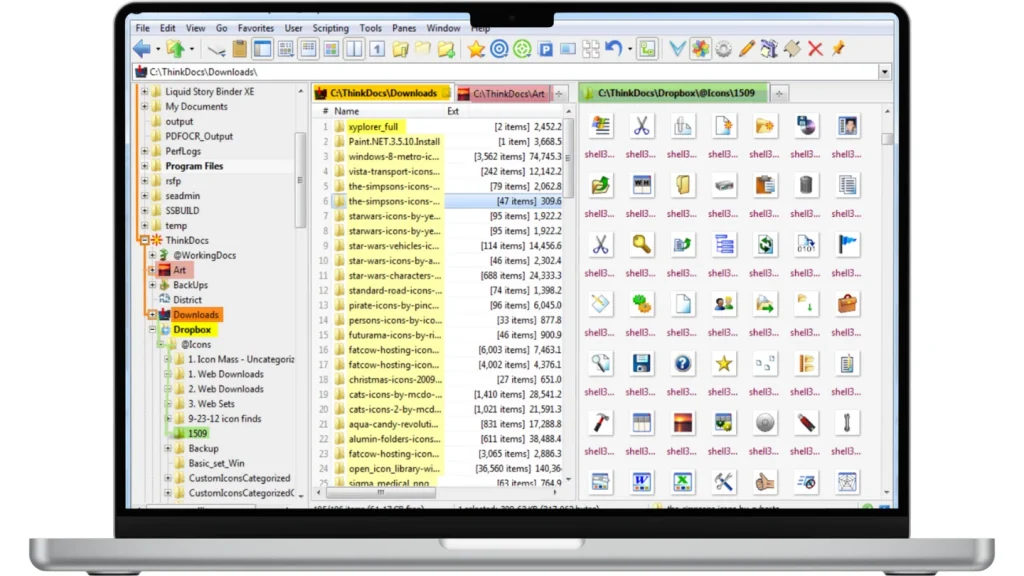The height and width of the screenshot is (576, 1024).
Task: Click the blue Back arrow in toolbar
Action: (141, 49)
